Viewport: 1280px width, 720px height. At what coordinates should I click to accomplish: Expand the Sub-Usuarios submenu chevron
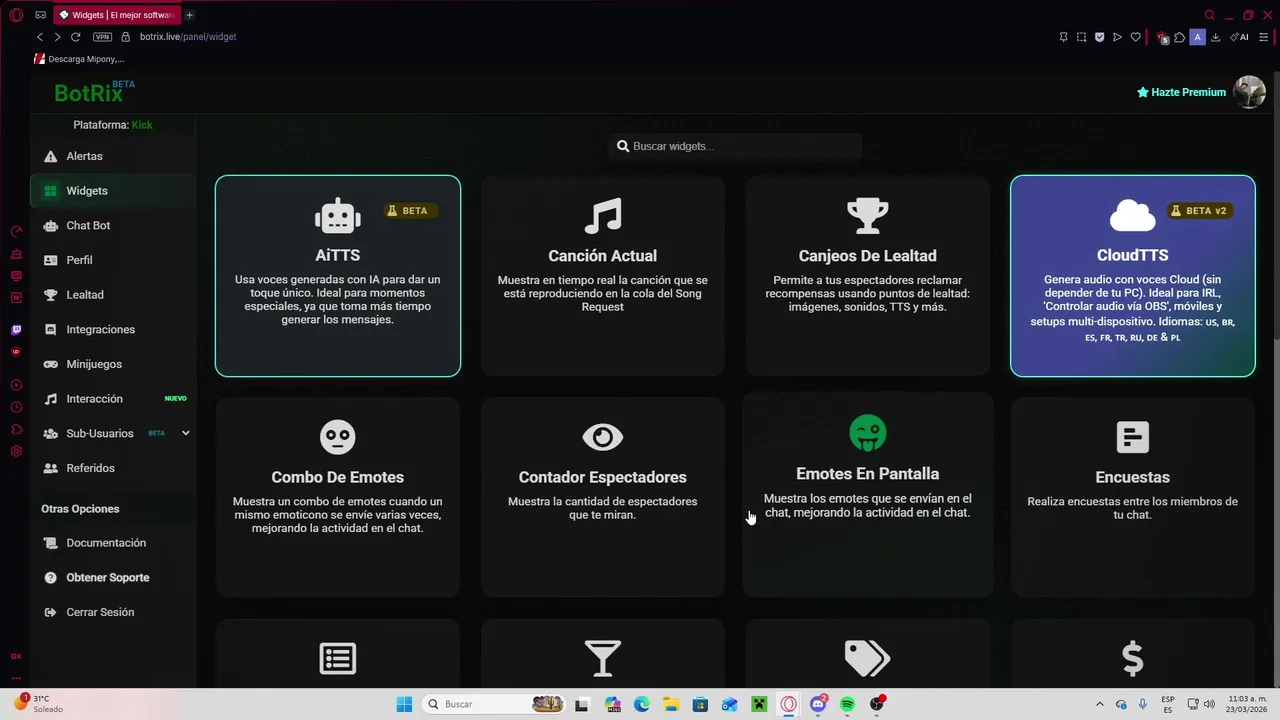coord(185,433)
